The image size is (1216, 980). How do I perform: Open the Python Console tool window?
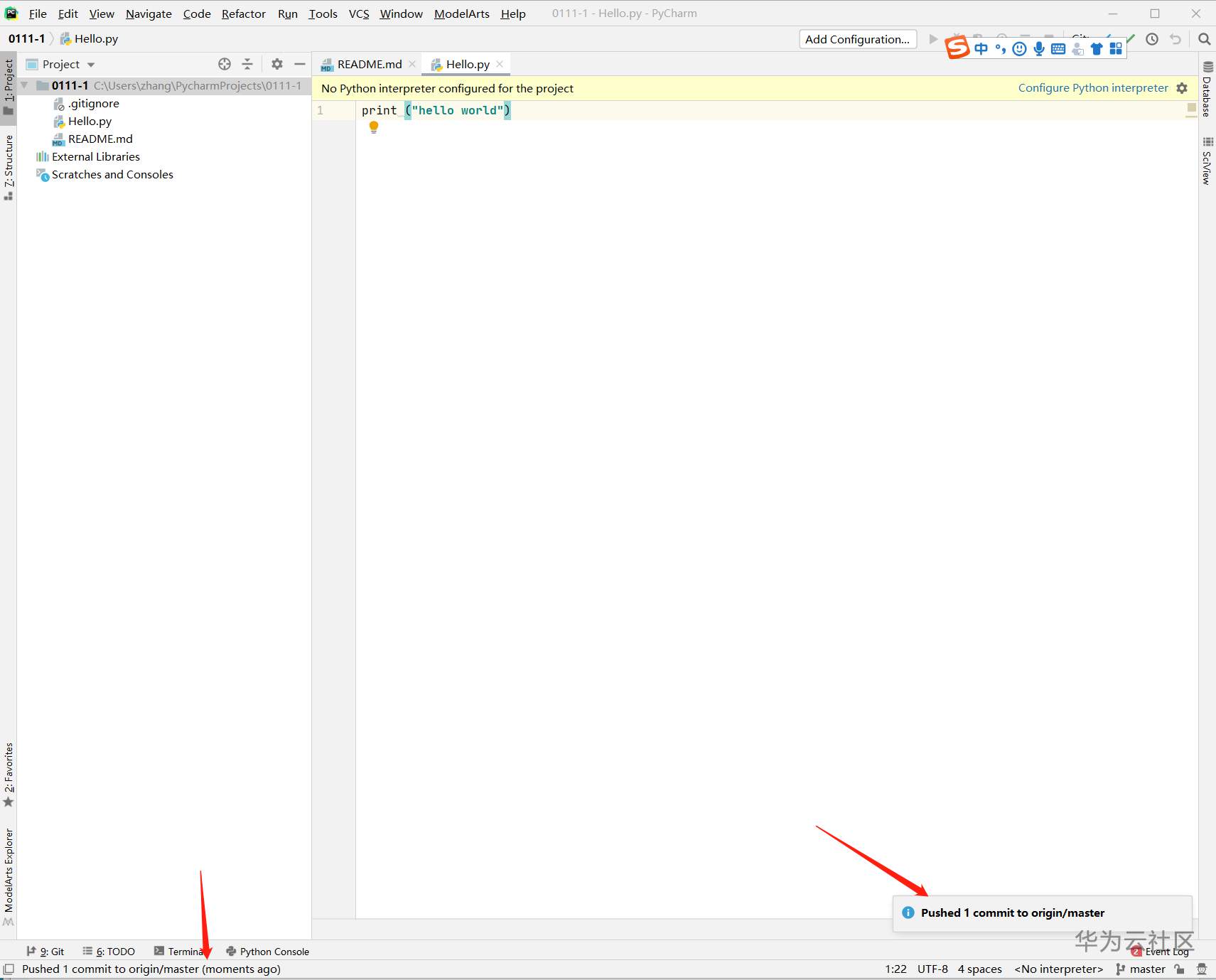(268, 951)
